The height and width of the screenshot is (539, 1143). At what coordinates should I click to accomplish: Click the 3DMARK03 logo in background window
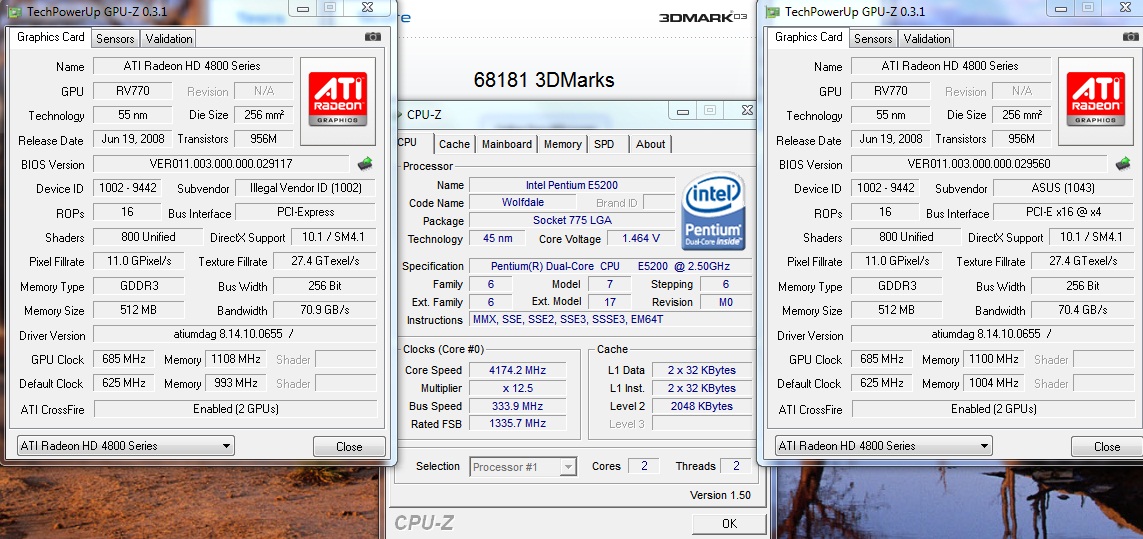[x=703, y=18]
